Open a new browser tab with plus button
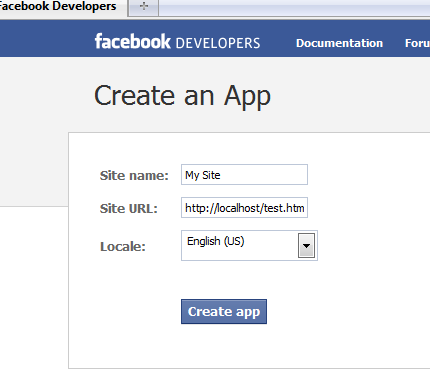This screenshot has width=430, height=379. coord(144,7)
